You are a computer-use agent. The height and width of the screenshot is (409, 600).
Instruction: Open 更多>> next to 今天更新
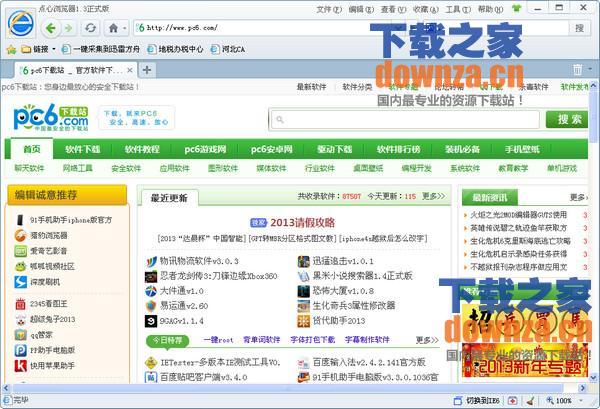(433, 196)
